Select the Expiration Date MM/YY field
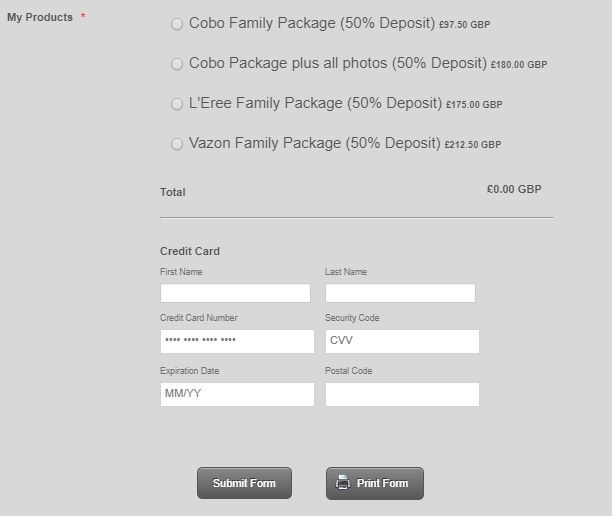Image resolution: width=612 pixels, height=516 pixels. click(237, 394)
